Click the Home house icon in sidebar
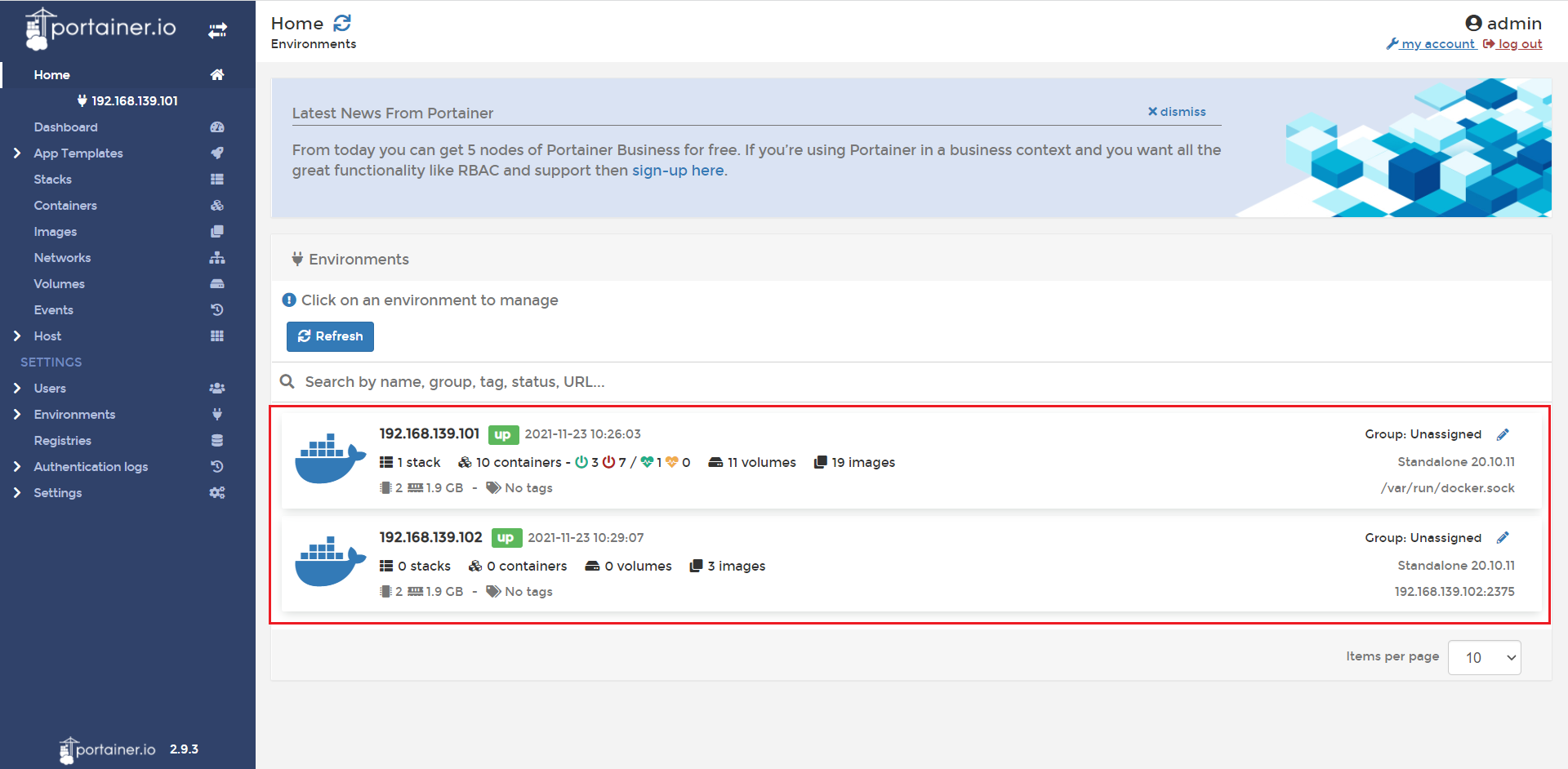 (217, 75)
